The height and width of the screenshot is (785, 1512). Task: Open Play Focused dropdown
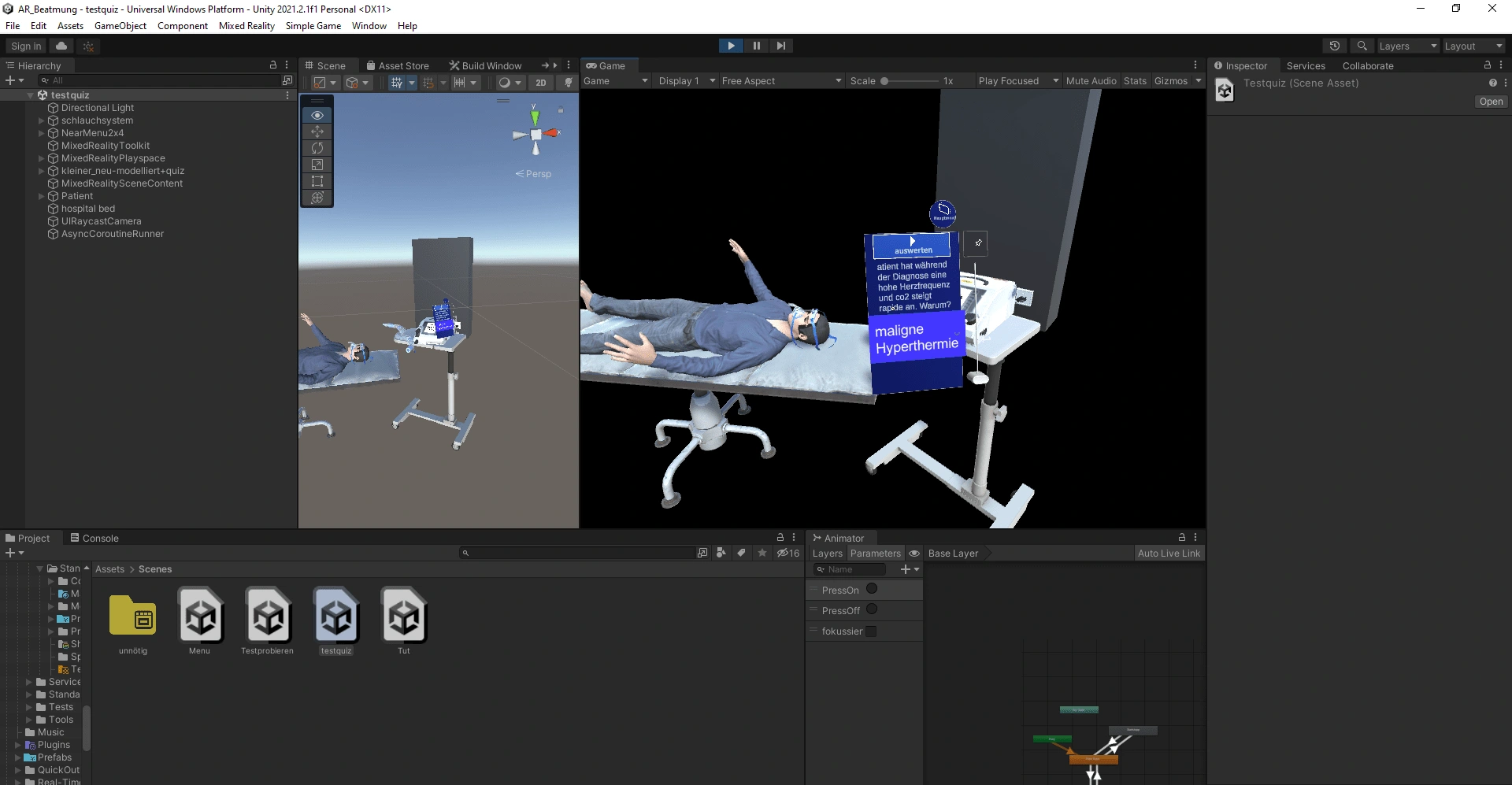(x=1018, y=80)
